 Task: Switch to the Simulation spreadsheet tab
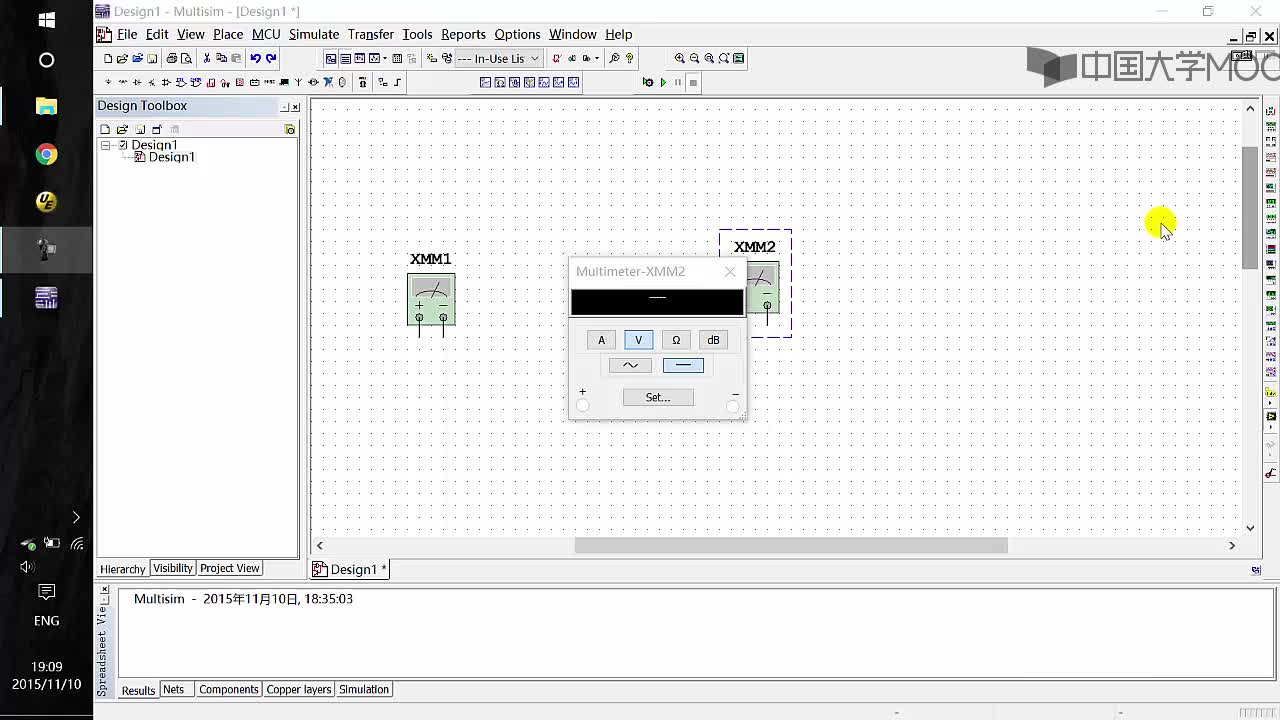363,689
